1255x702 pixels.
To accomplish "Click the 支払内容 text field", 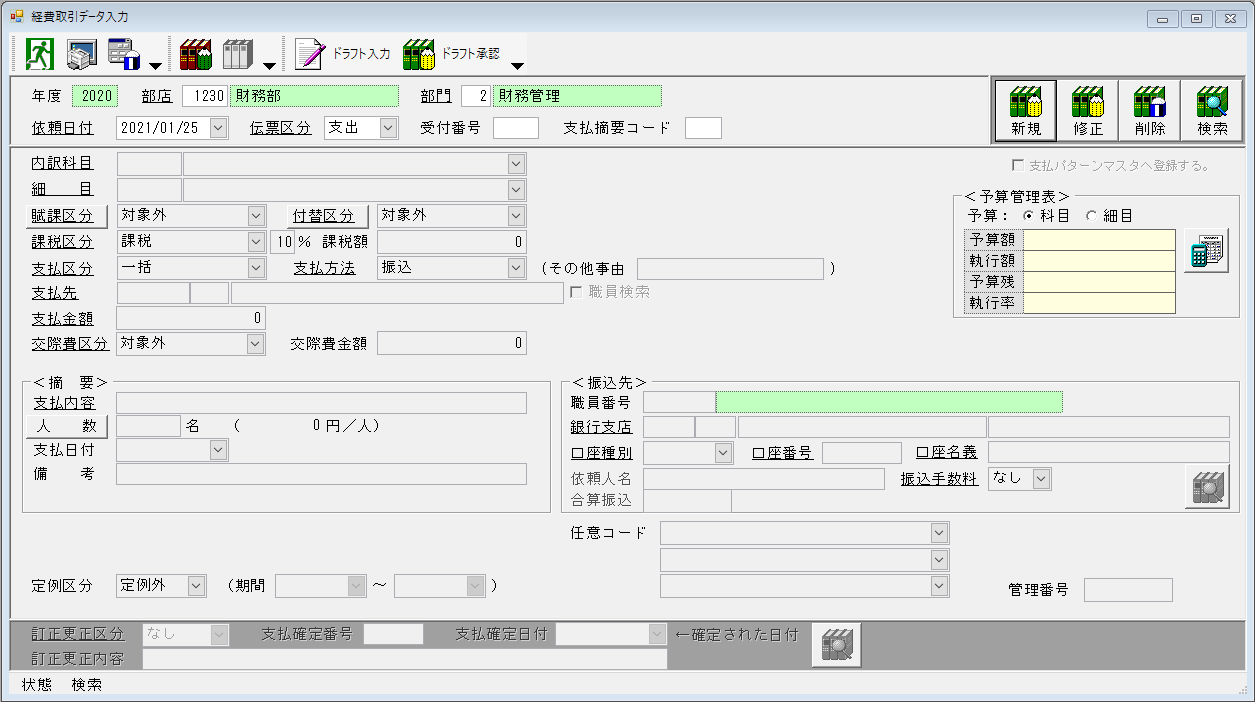I will click(321, 403).
